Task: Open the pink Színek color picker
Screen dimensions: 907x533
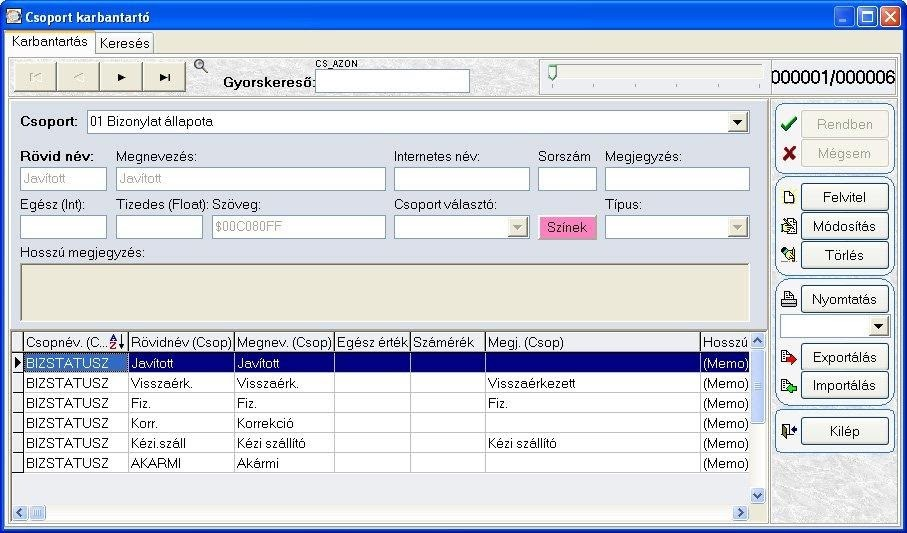Action: pos(567,227)
